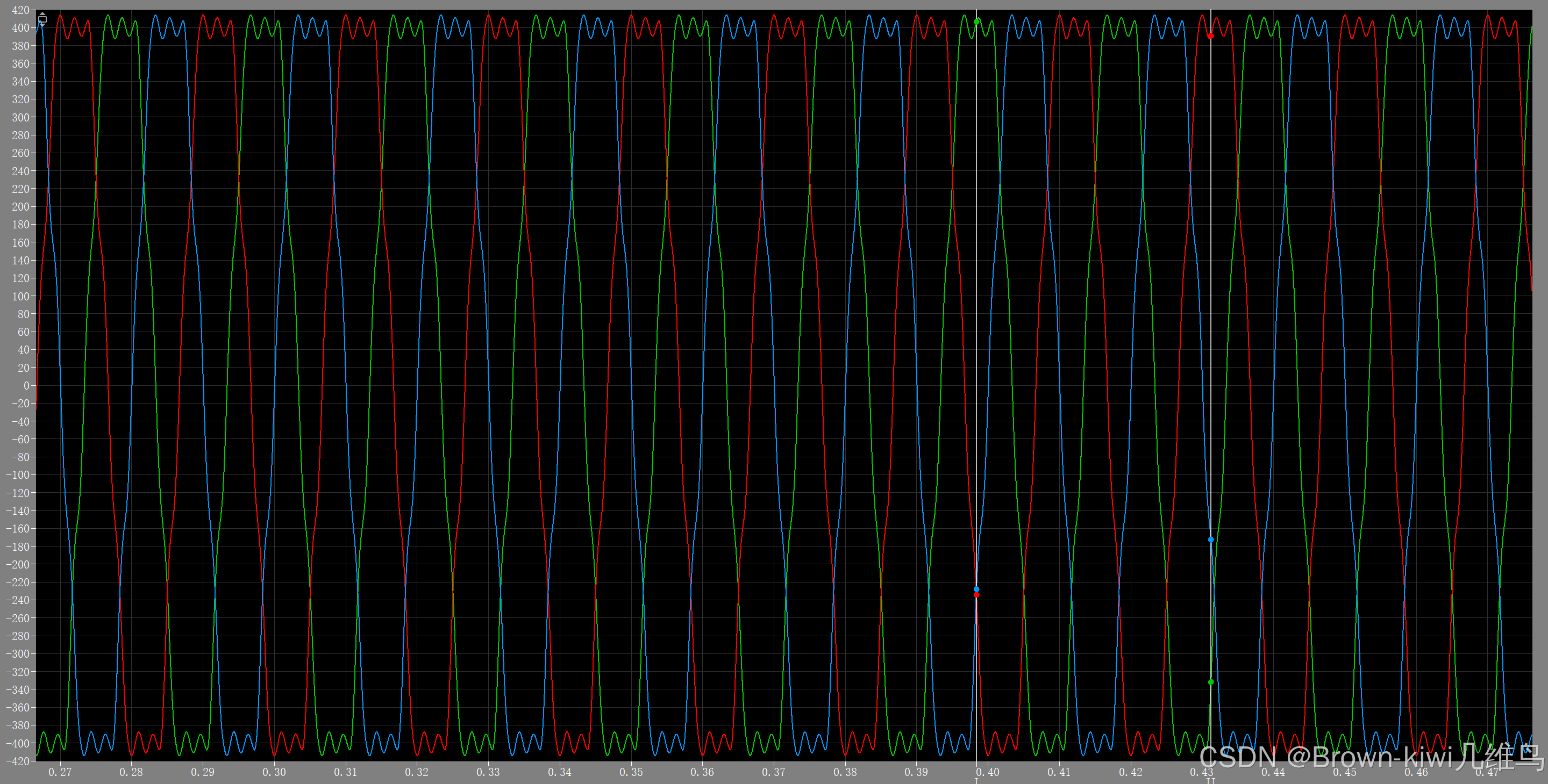Image resolution: width=1548 pixels, height=784 pixels.
Task: Click red data marker on cursor I
Action: 976,595
